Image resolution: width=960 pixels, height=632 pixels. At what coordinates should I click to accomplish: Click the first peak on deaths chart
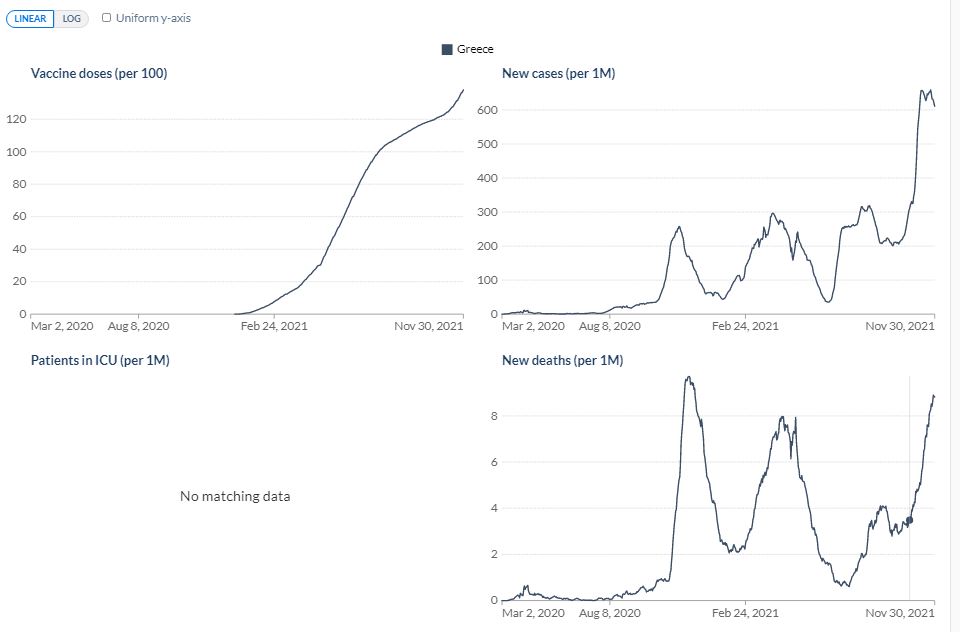pos(689,378)
